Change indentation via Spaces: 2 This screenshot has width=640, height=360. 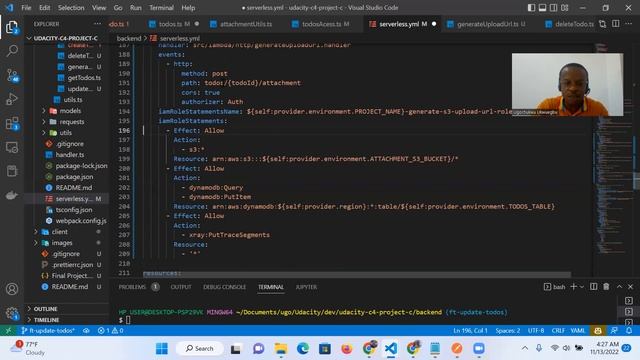click(508, 331)
